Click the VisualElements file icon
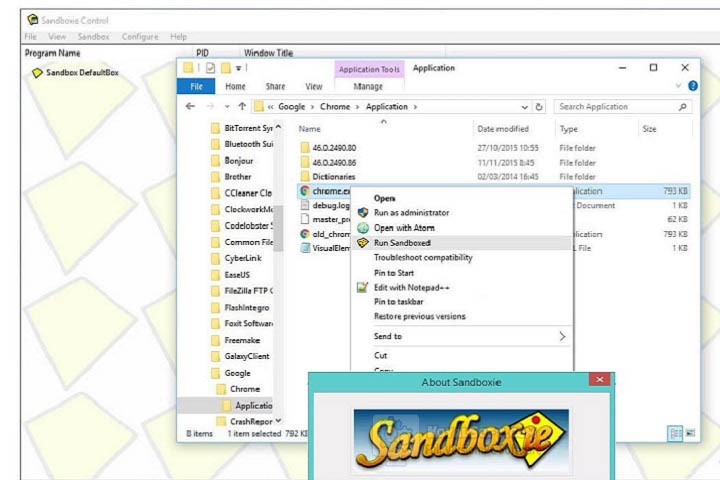Image resolution: width=720 pixels, height=480 pixels. coord(304,248)
